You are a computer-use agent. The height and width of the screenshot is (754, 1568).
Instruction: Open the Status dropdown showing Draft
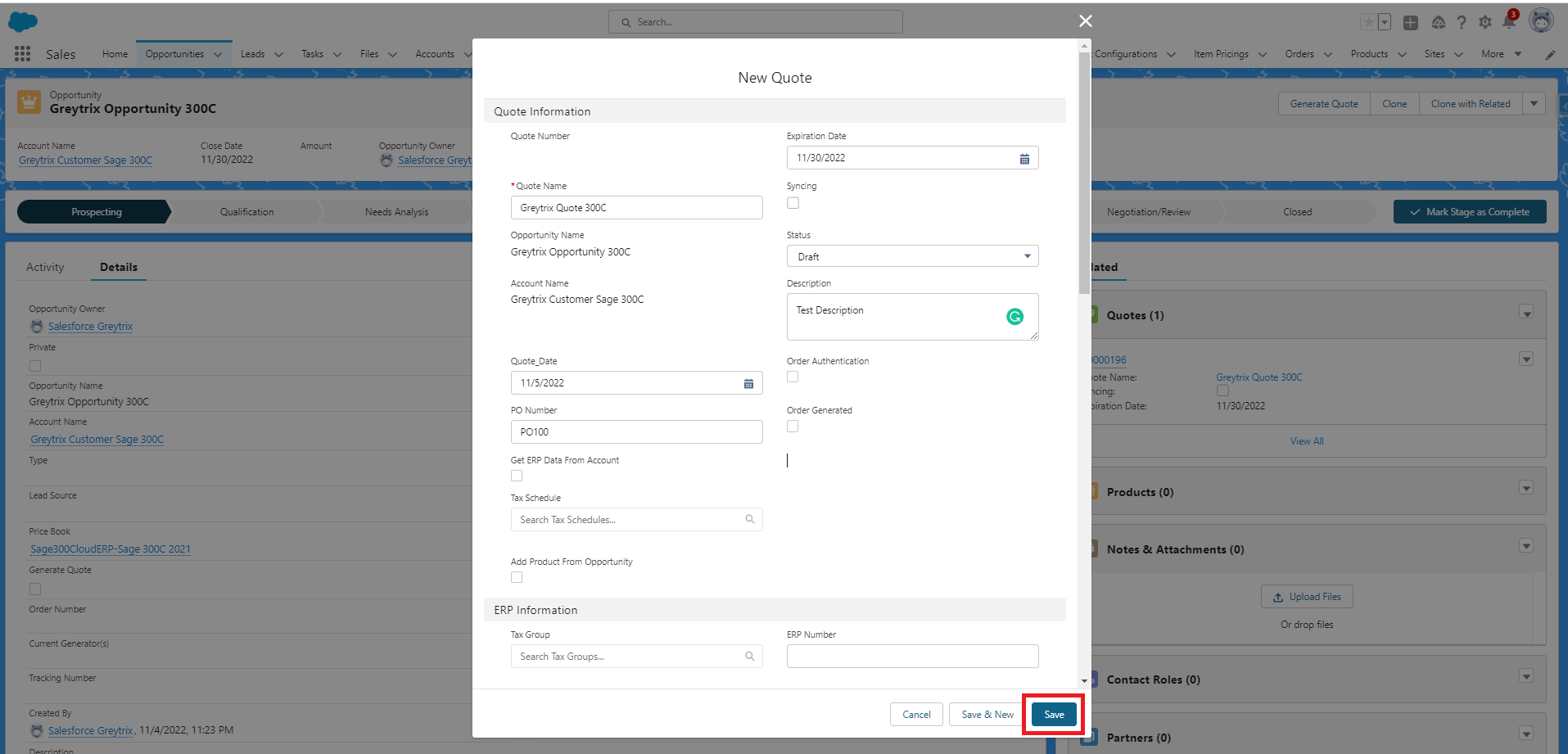[x=912, y=256]
